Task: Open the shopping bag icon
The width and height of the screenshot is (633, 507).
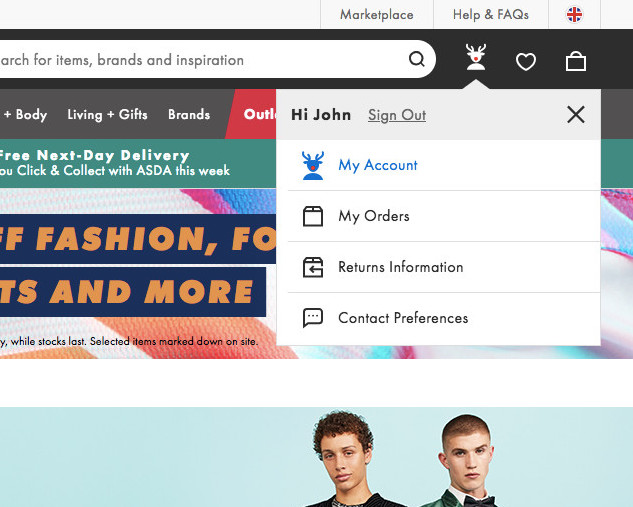Action: pyautogui.click(x=576, y=61)
